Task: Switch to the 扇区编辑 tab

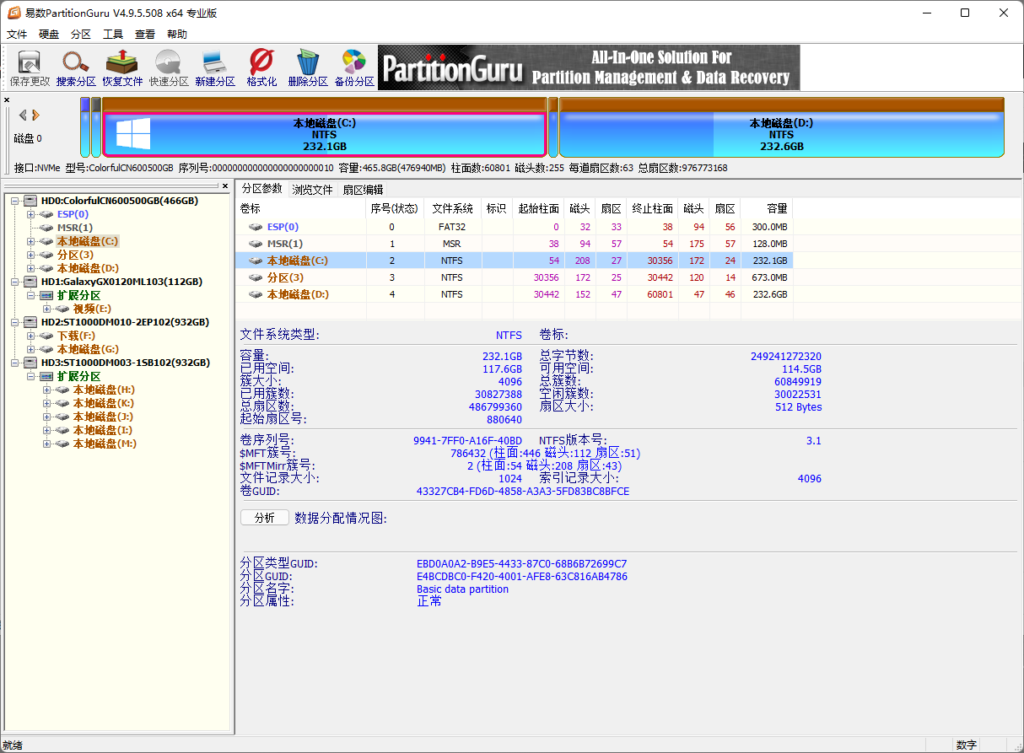Action: [x=363, y=189]
